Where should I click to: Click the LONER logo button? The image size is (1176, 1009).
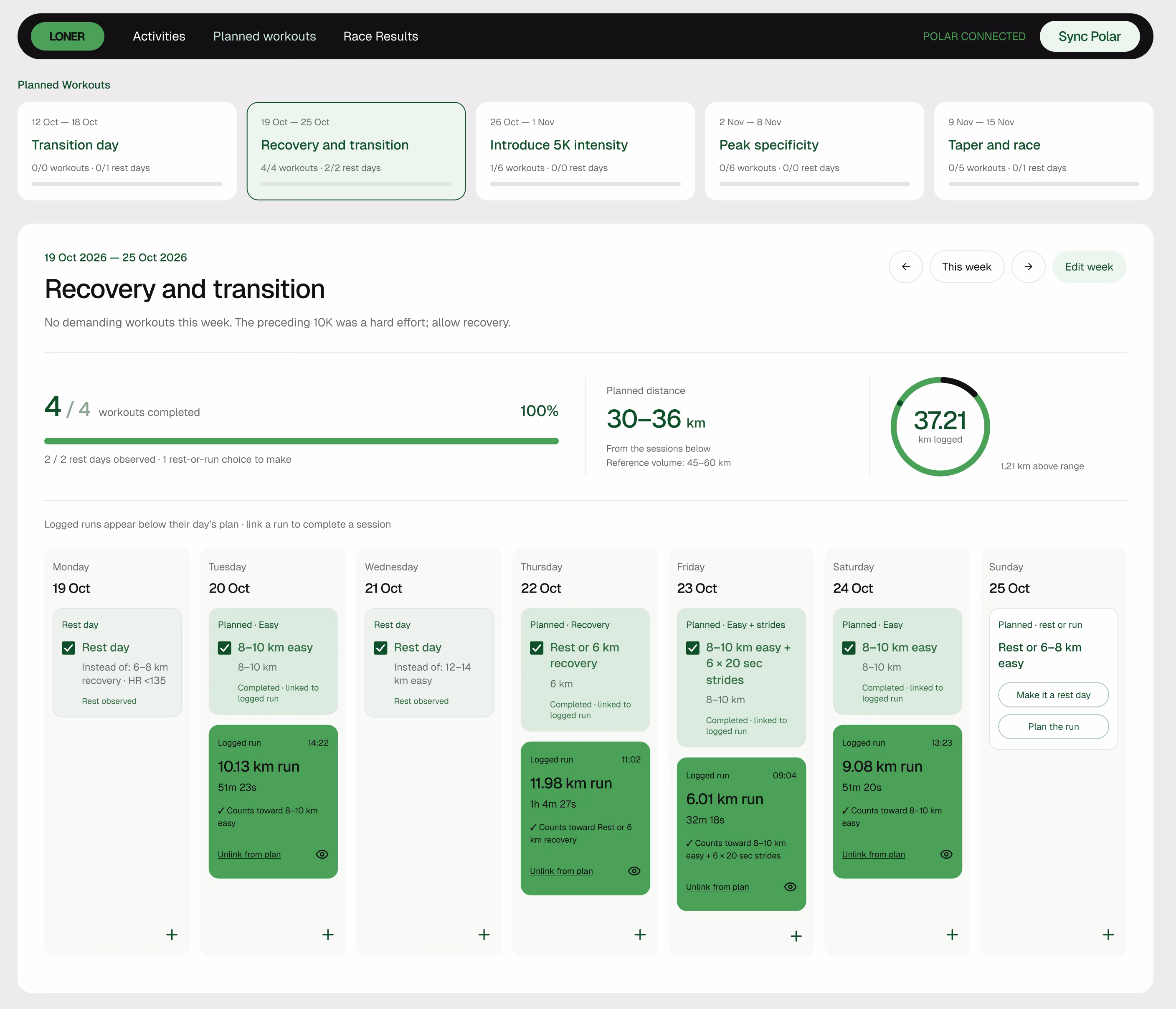(67, 36)
